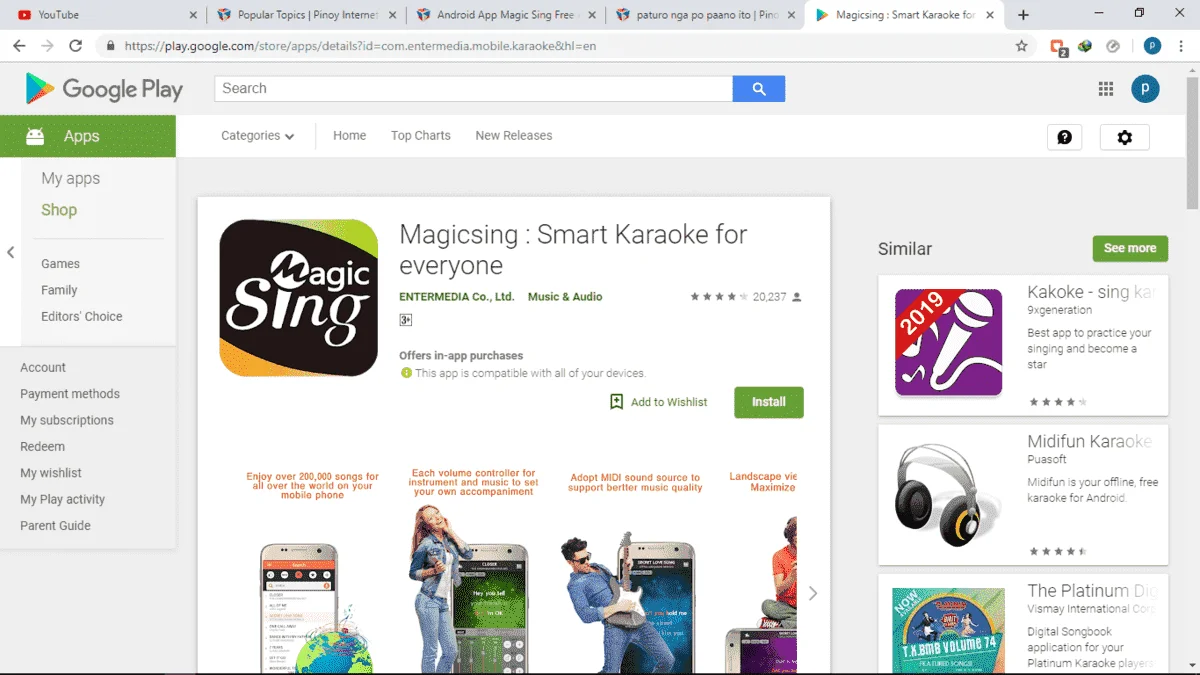Image resolution: width=1200 pixels, height=675 pixels.
Task: Switch to the Android App Magic Sing tab
Action: tap(508, 15)
